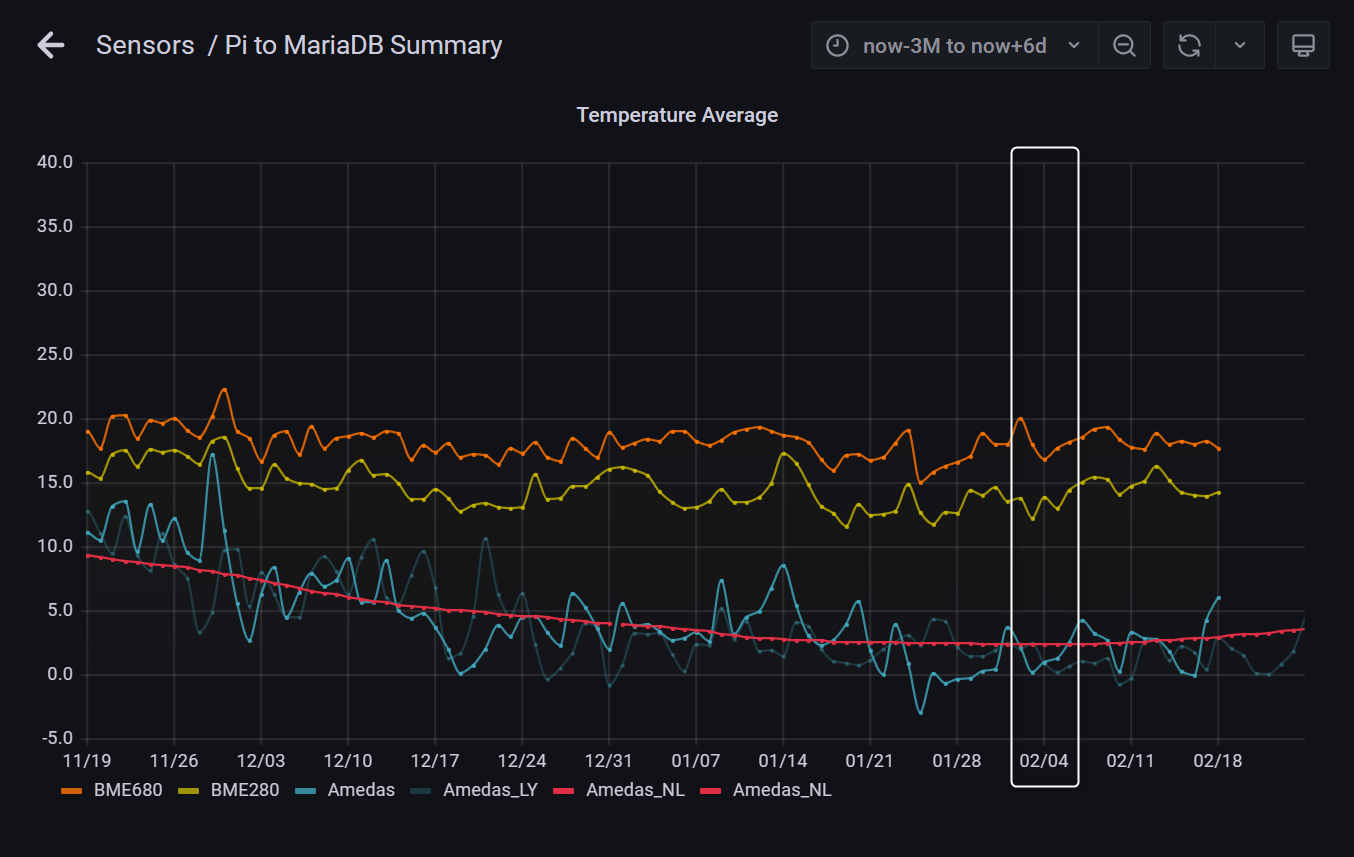Image resolution: width=1354 pixels, height=857 pixels.
Task: Open the Temperature Average panel menu
Action: pyautogui.click(x=677, y=115)
